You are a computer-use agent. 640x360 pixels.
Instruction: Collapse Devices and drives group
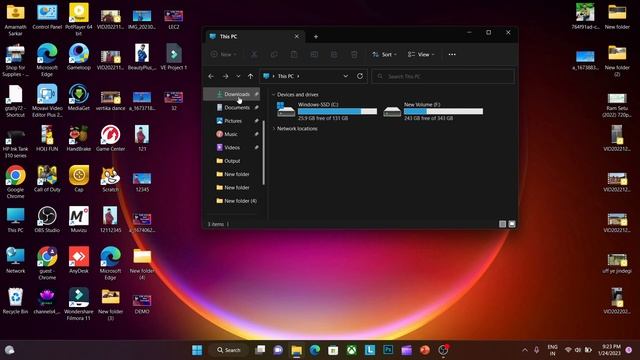[273, 95]
